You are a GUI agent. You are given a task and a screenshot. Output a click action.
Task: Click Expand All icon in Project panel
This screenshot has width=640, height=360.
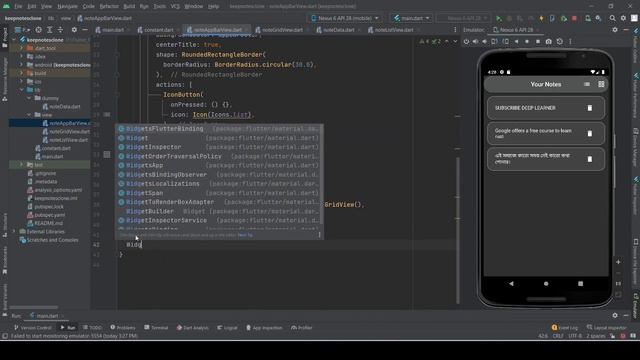49,30
